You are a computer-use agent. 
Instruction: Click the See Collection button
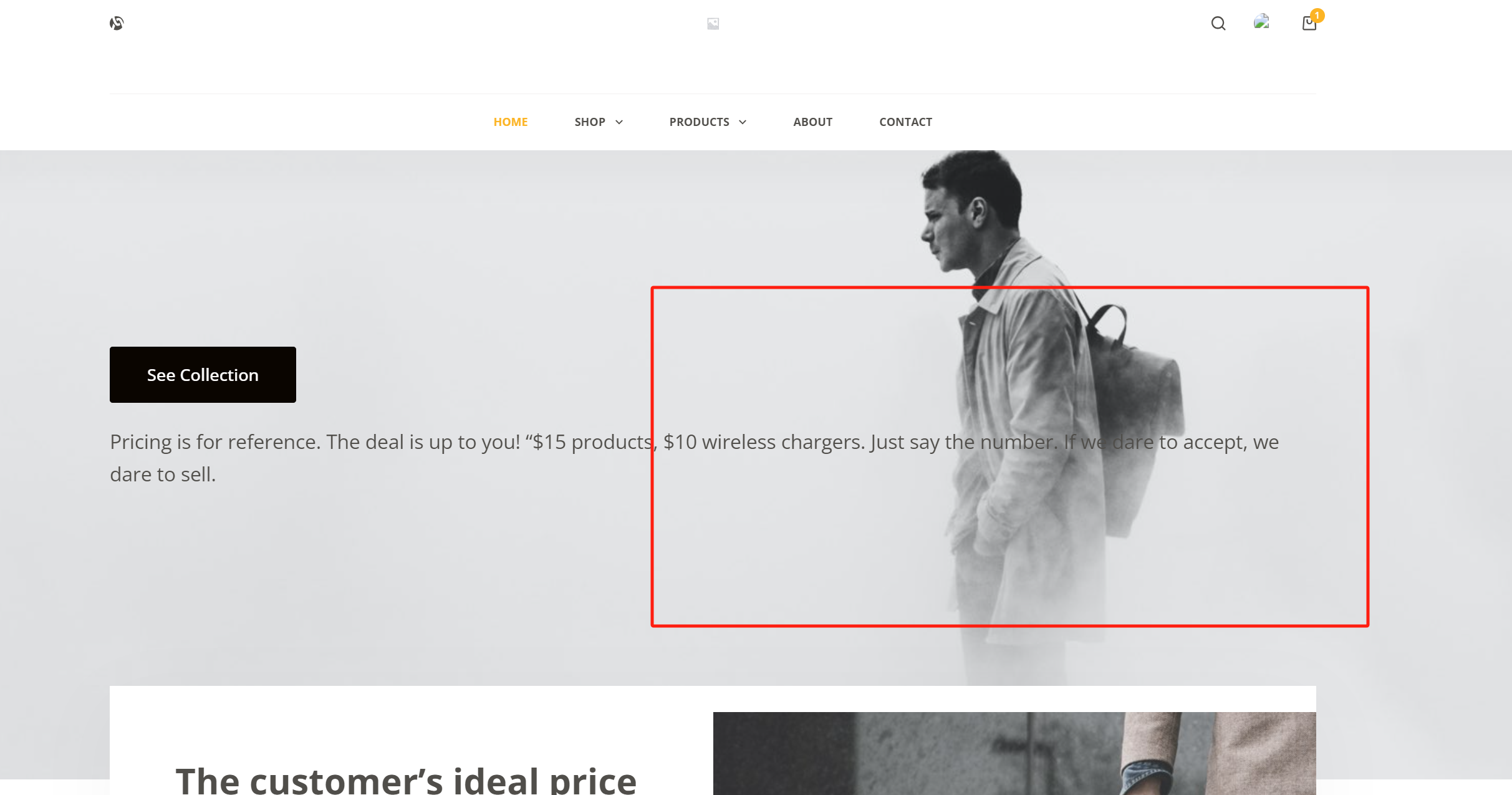[203, 375]
